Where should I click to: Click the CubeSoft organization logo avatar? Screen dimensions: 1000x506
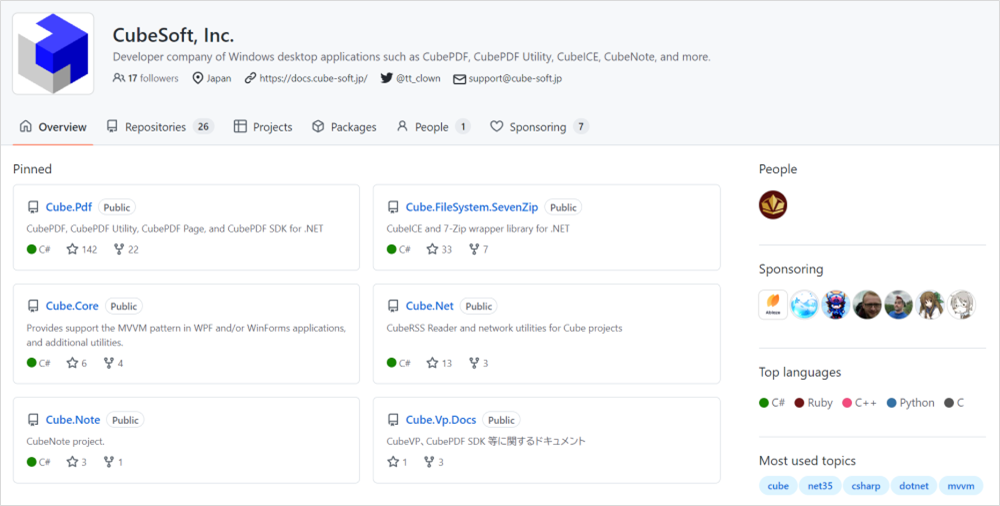point(53,54)
